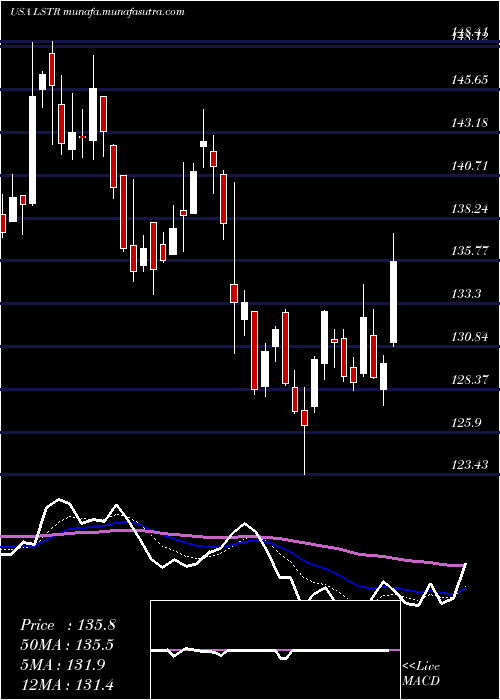Click the 138.24 price axis label

(469, 209)
